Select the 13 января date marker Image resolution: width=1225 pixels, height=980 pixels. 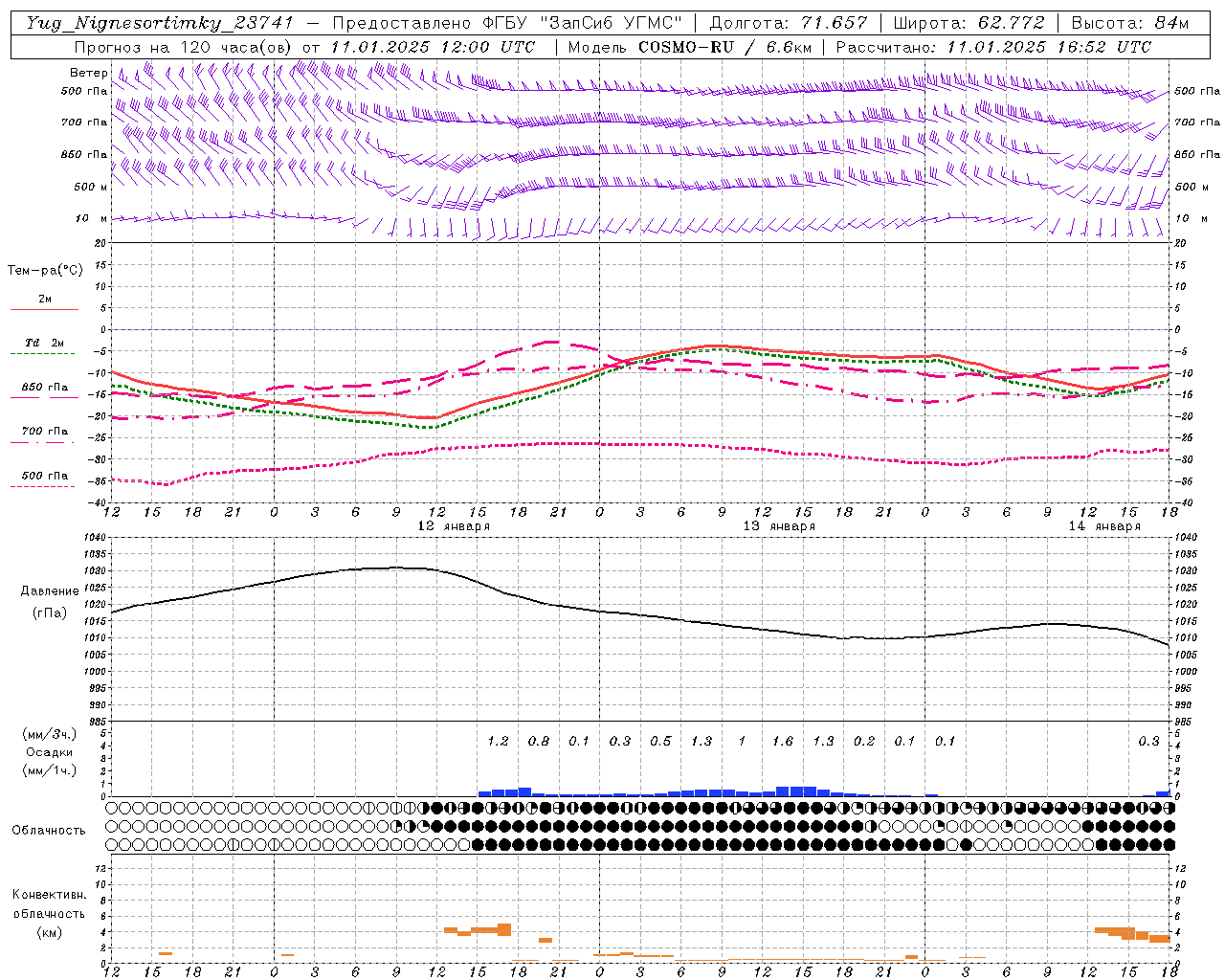pyautogui.click(x=779, y=526)
